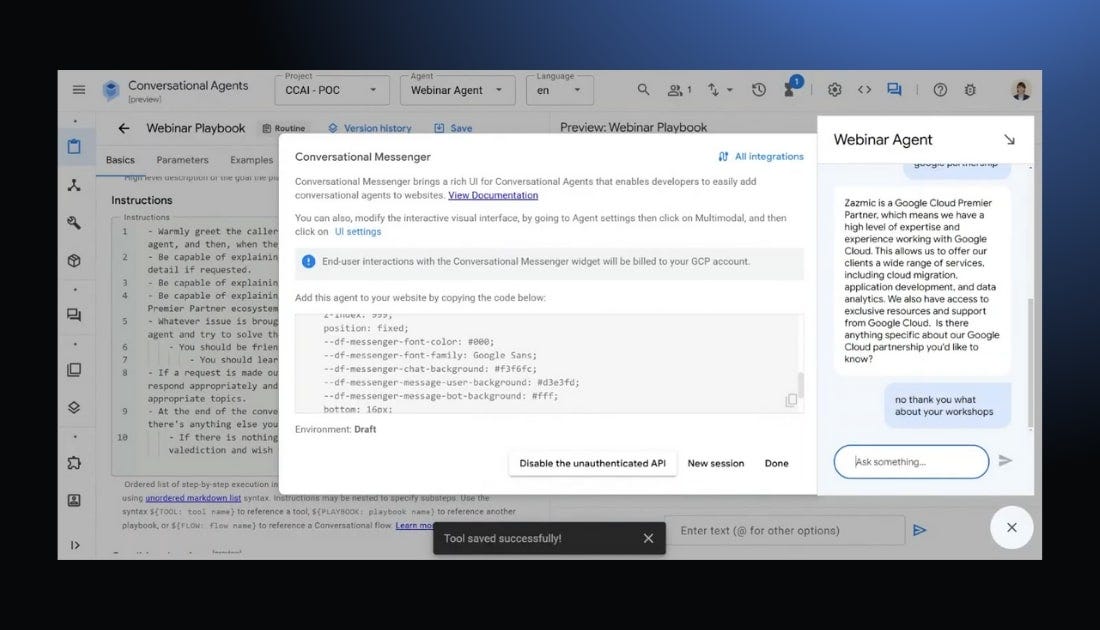The height and width of the screenshot is (630, 1100).
Task: Open the help question mark icon
Action: (x=940, y=90)
